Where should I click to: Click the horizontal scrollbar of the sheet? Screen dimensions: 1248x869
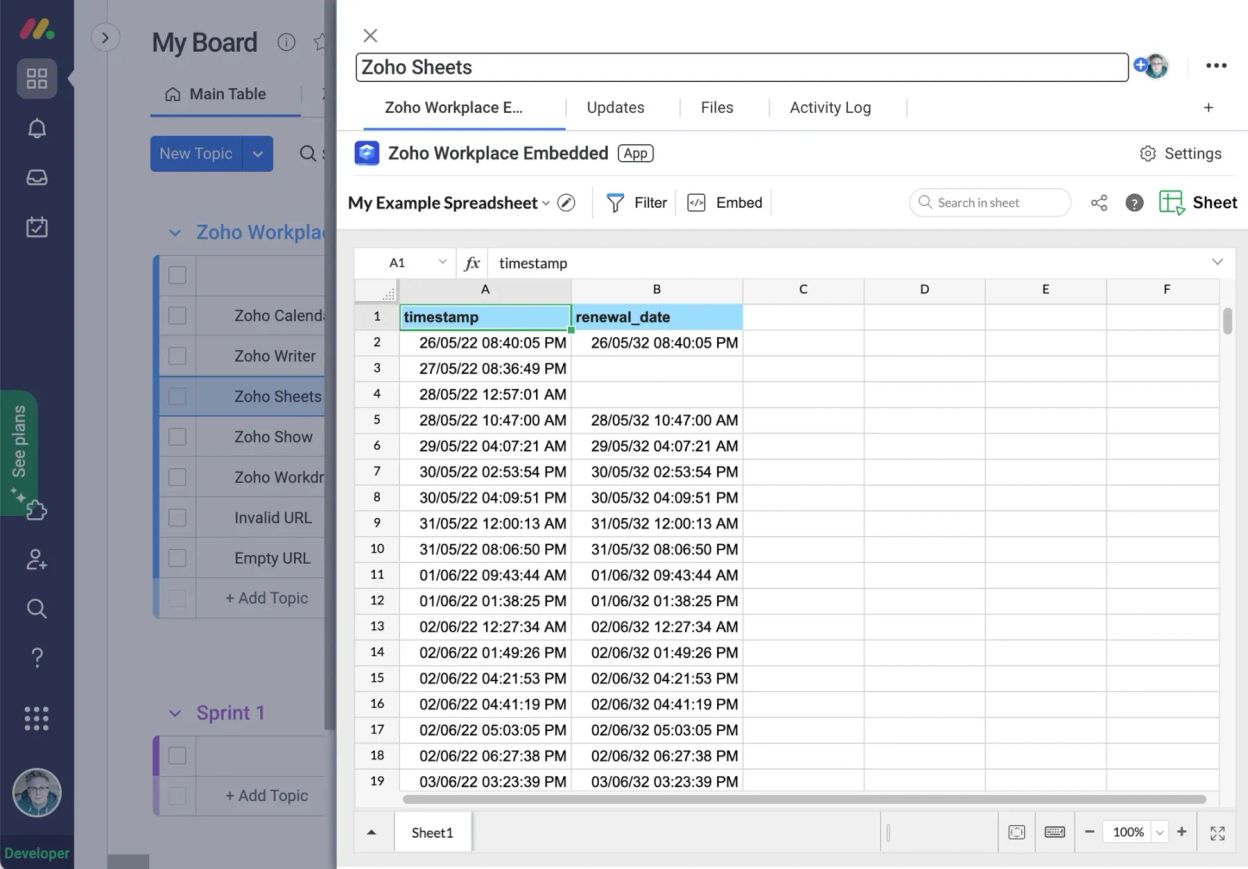click(804, 799)
